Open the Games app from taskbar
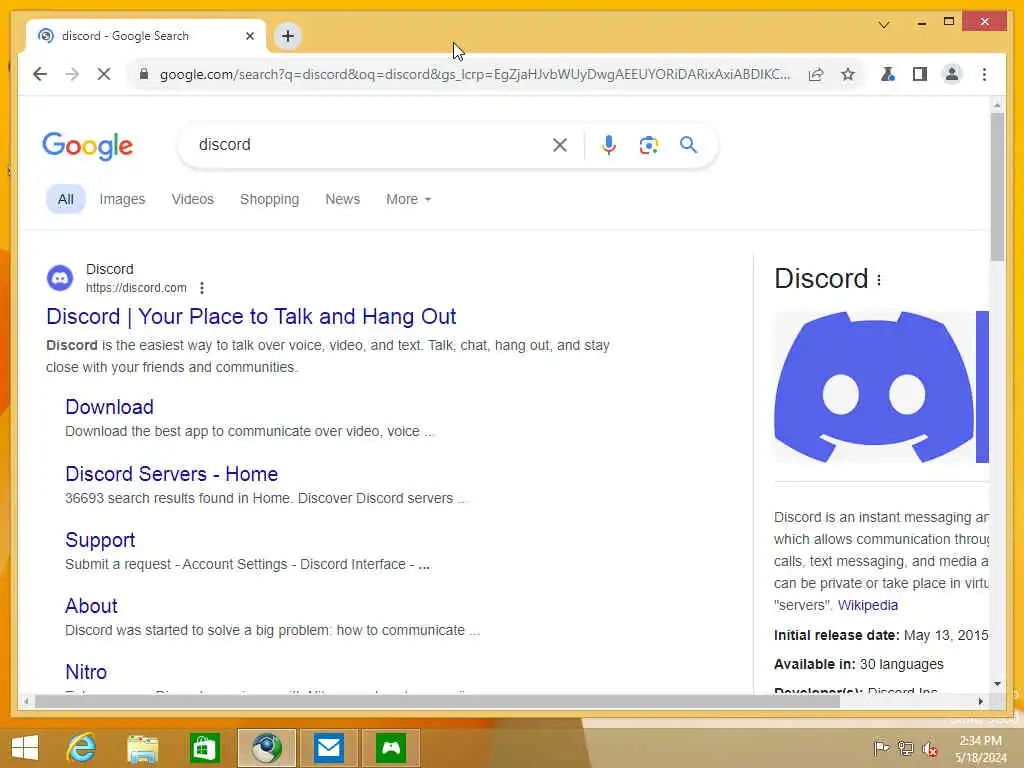This screenshot has width=1024, height=768. point(391,748)
